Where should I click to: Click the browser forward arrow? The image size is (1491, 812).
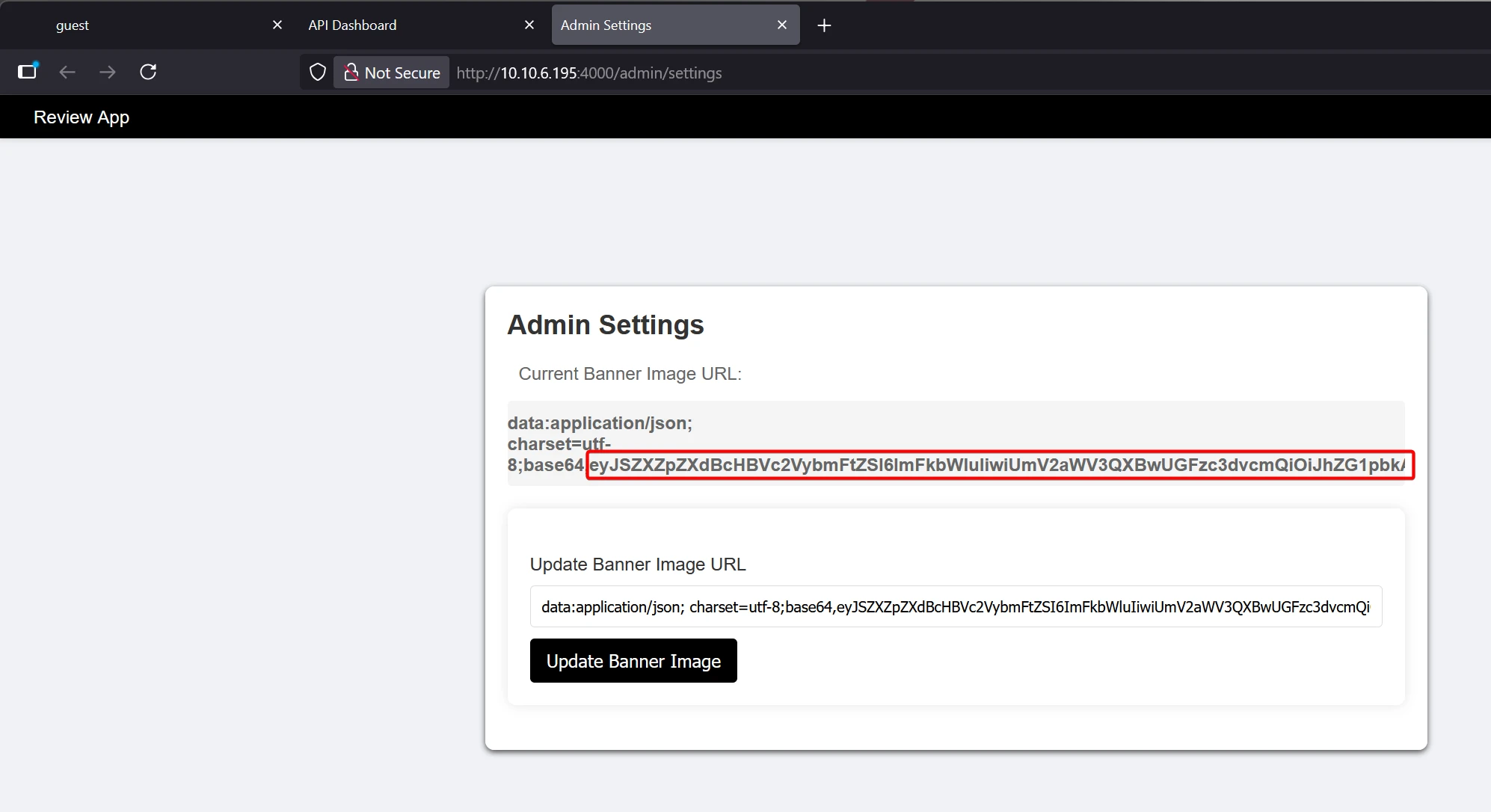point(108,73)
